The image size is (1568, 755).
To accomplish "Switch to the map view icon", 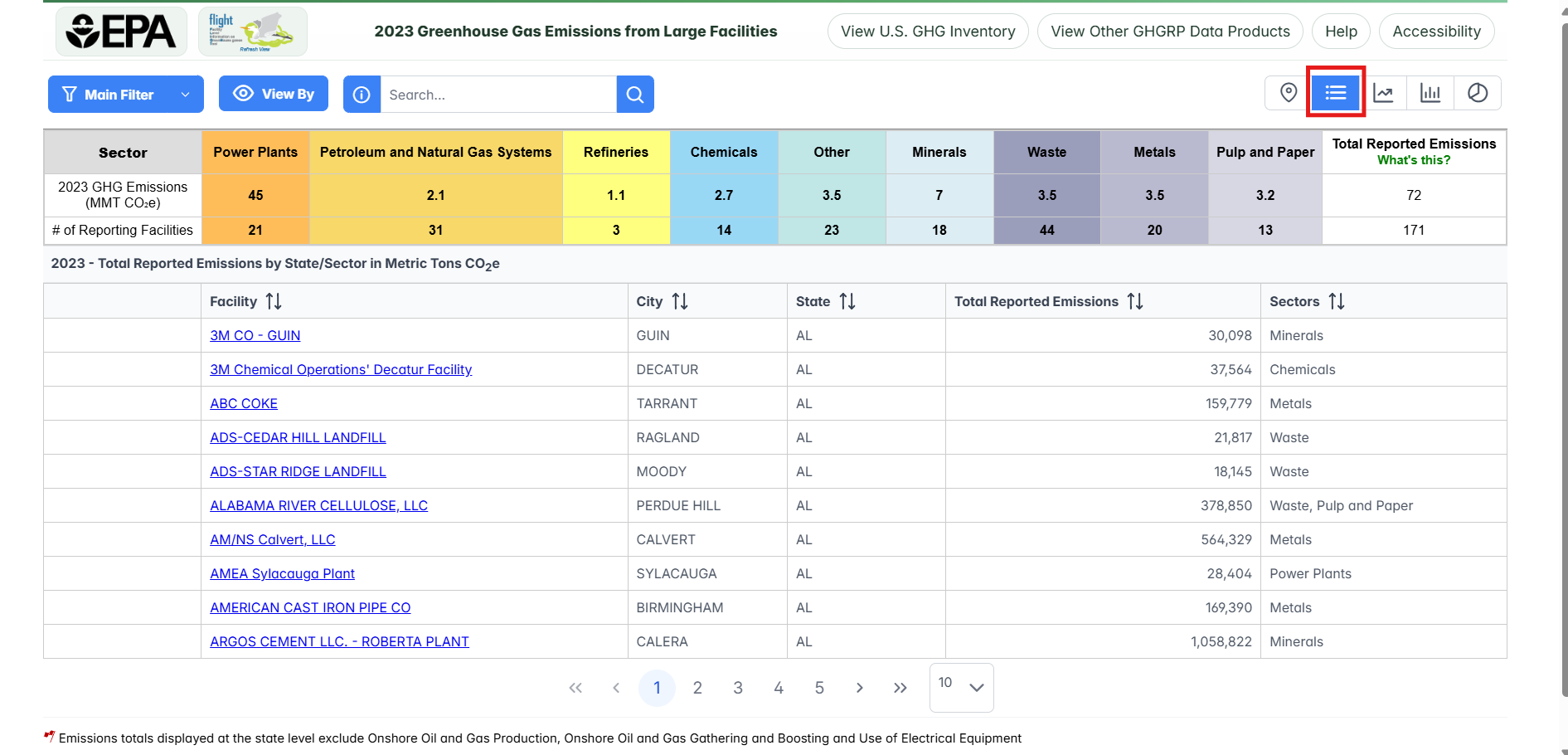I will pyautogui.click(x=1288, y=93).
